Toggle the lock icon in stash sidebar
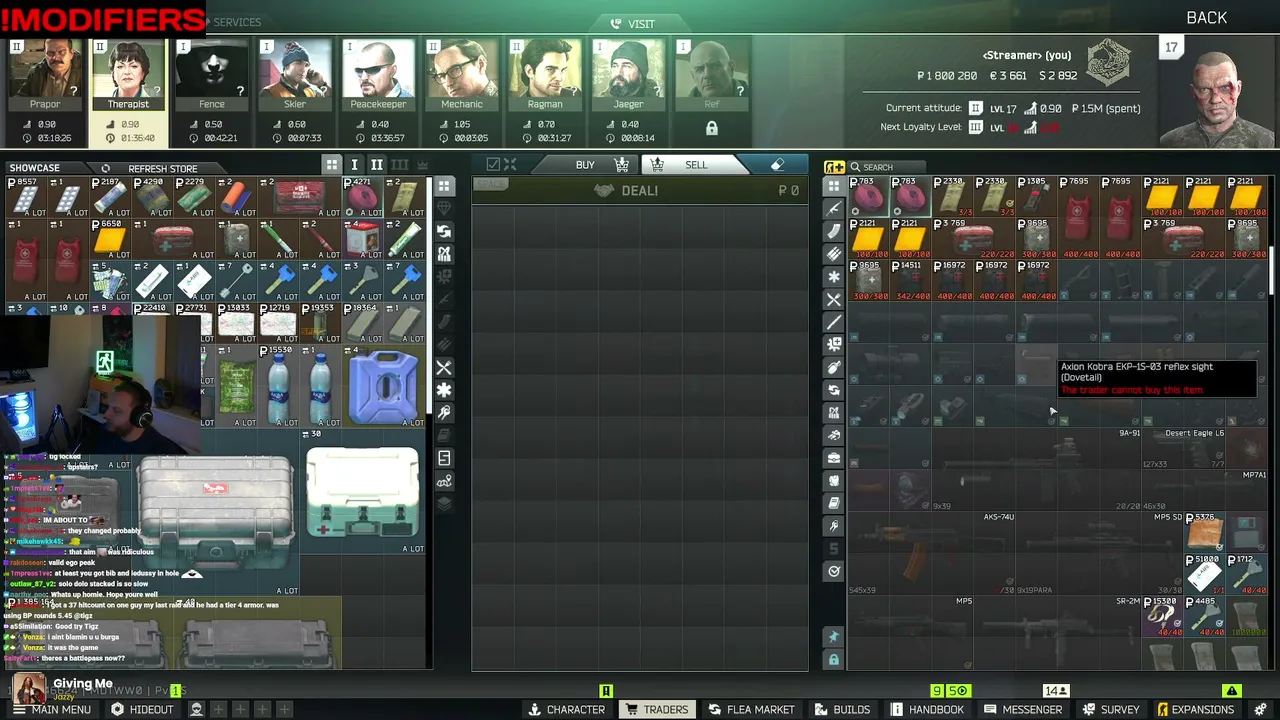1280x720 pixels. 834,660
